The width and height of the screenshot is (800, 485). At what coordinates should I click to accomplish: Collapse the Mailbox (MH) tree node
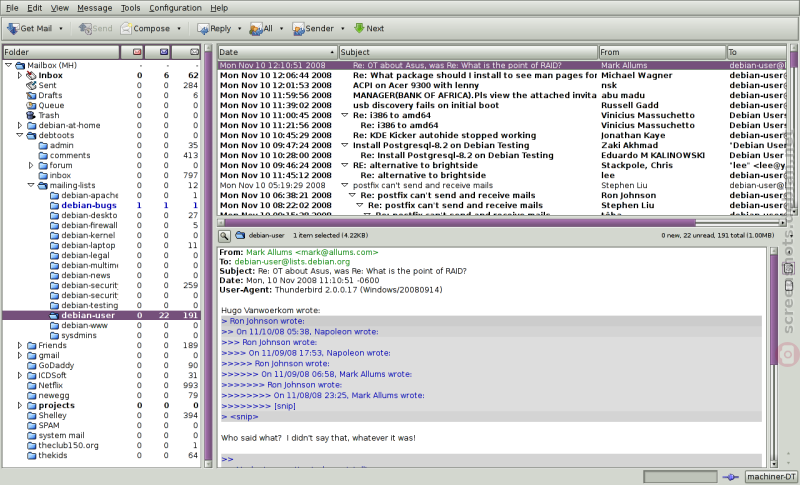pyautogui.click(x=9, y=65)
